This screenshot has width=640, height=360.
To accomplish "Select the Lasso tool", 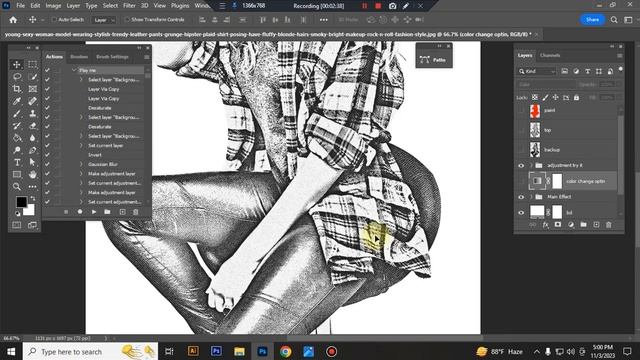I will point(17,77).
